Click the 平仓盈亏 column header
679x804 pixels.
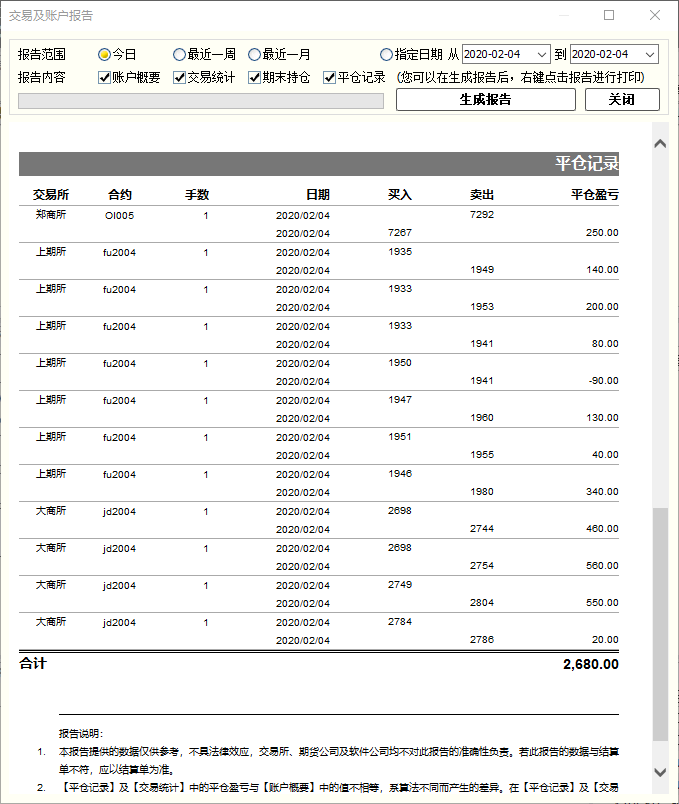tap(595, 195)
